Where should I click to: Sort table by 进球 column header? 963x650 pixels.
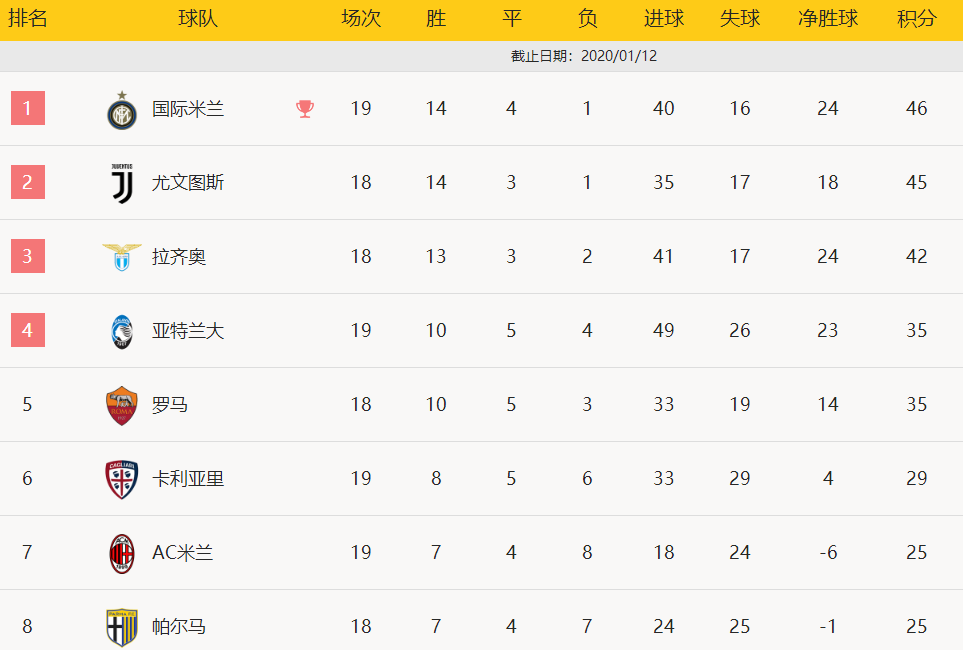663,18
